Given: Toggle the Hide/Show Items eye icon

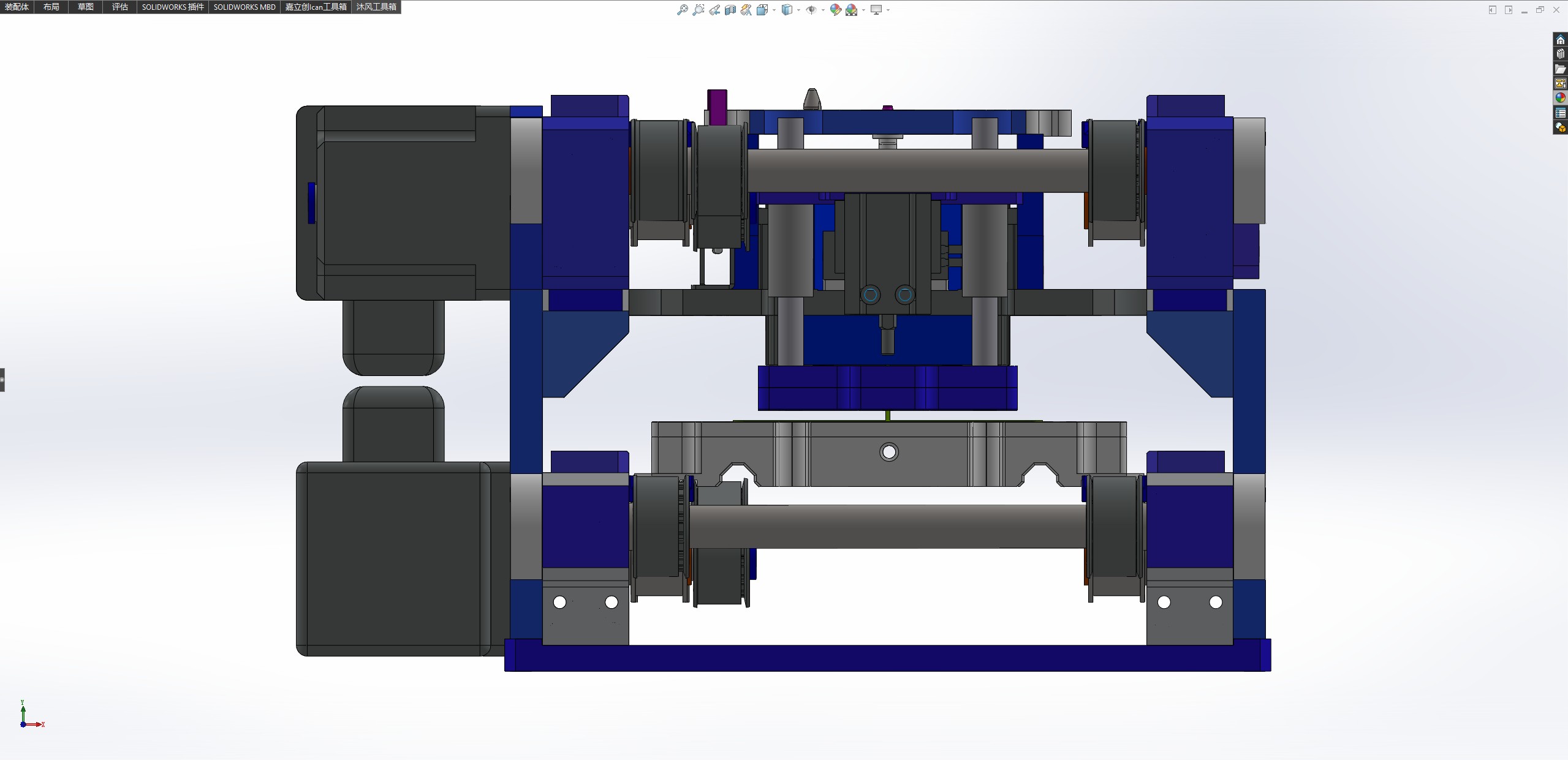Looking at the screenshot, I should pyautogui.click(x=811, y=10).
